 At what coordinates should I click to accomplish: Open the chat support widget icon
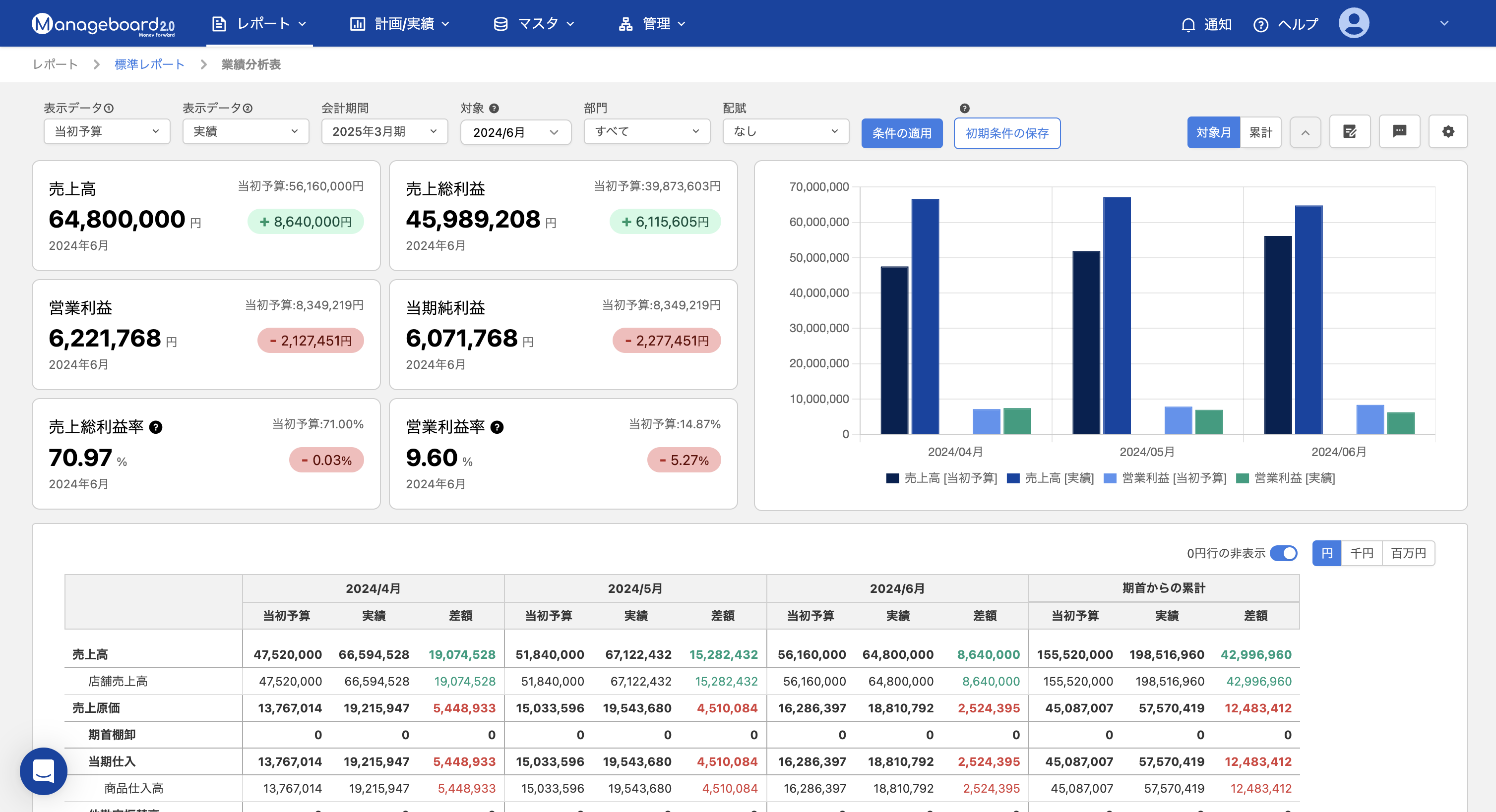pos(44,771)
